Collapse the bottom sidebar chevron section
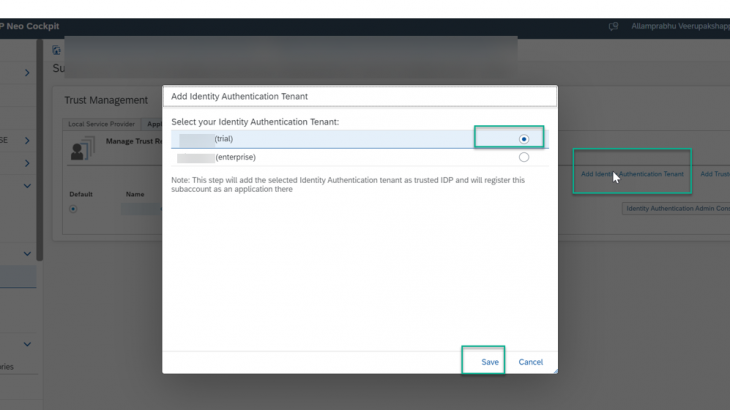The width and height of the screenshot is (730, 410). pyautogui.click(x=27, y=344)
